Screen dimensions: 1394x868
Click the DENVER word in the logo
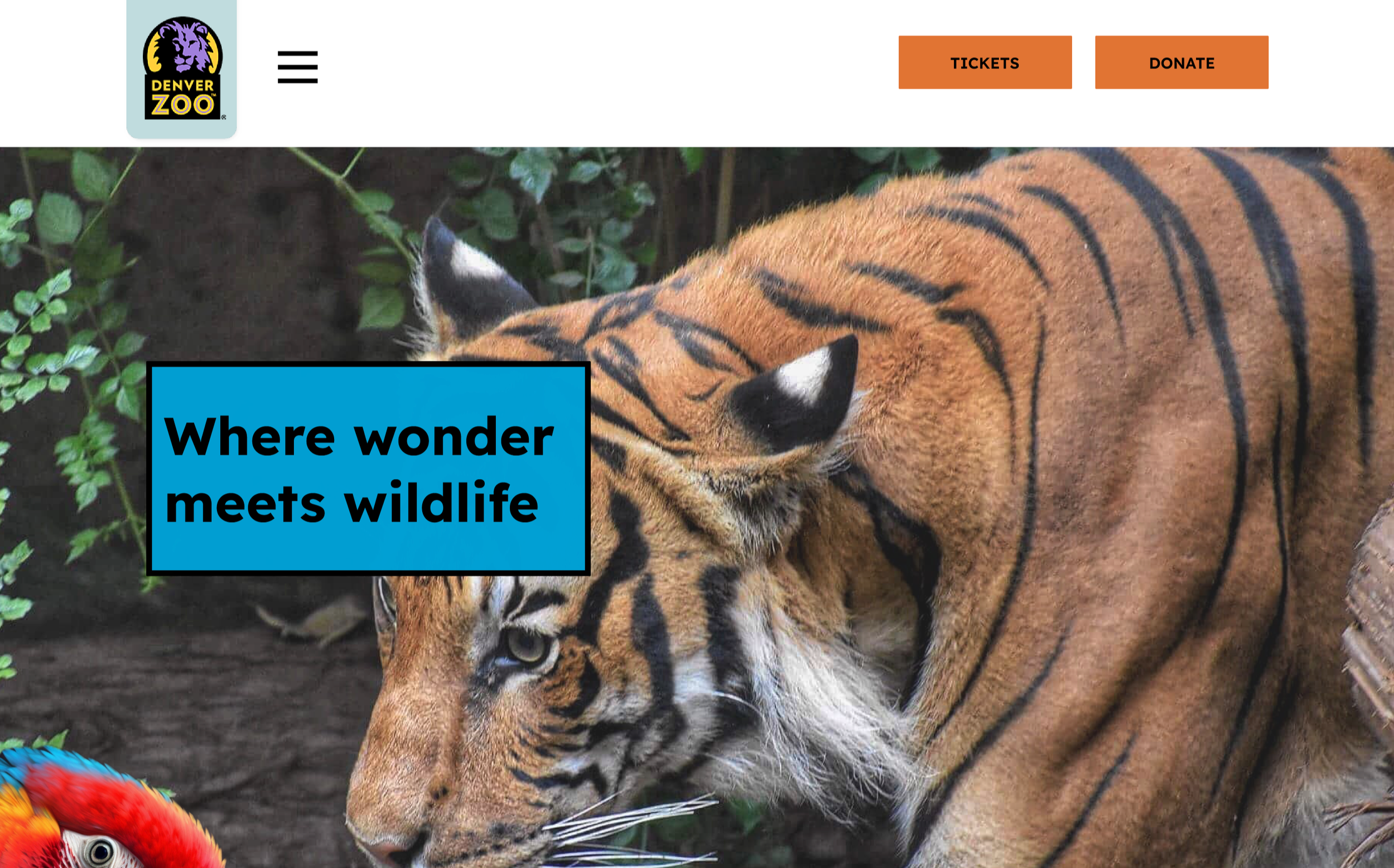(x=182, y=85)
